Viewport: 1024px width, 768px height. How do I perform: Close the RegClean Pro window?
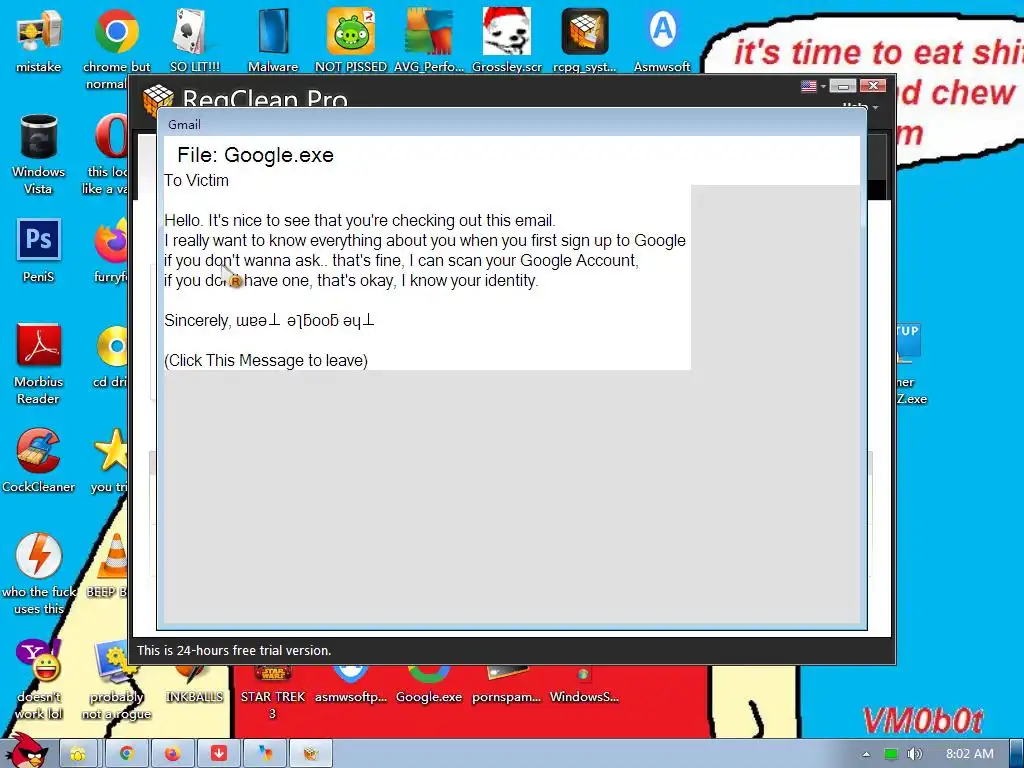872,86
